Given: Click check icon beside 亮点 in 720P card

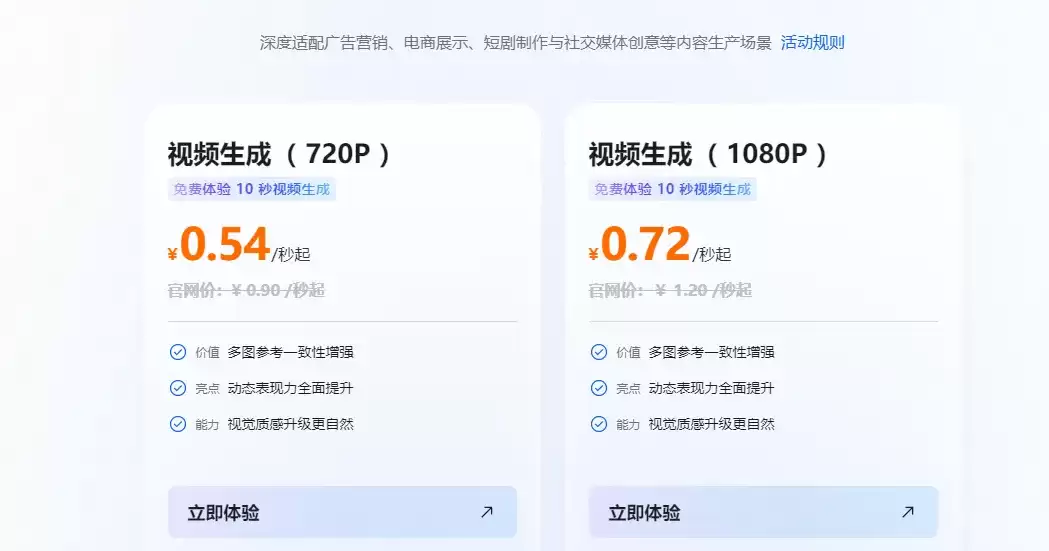Looking at the screenshot, I should 178,388.
